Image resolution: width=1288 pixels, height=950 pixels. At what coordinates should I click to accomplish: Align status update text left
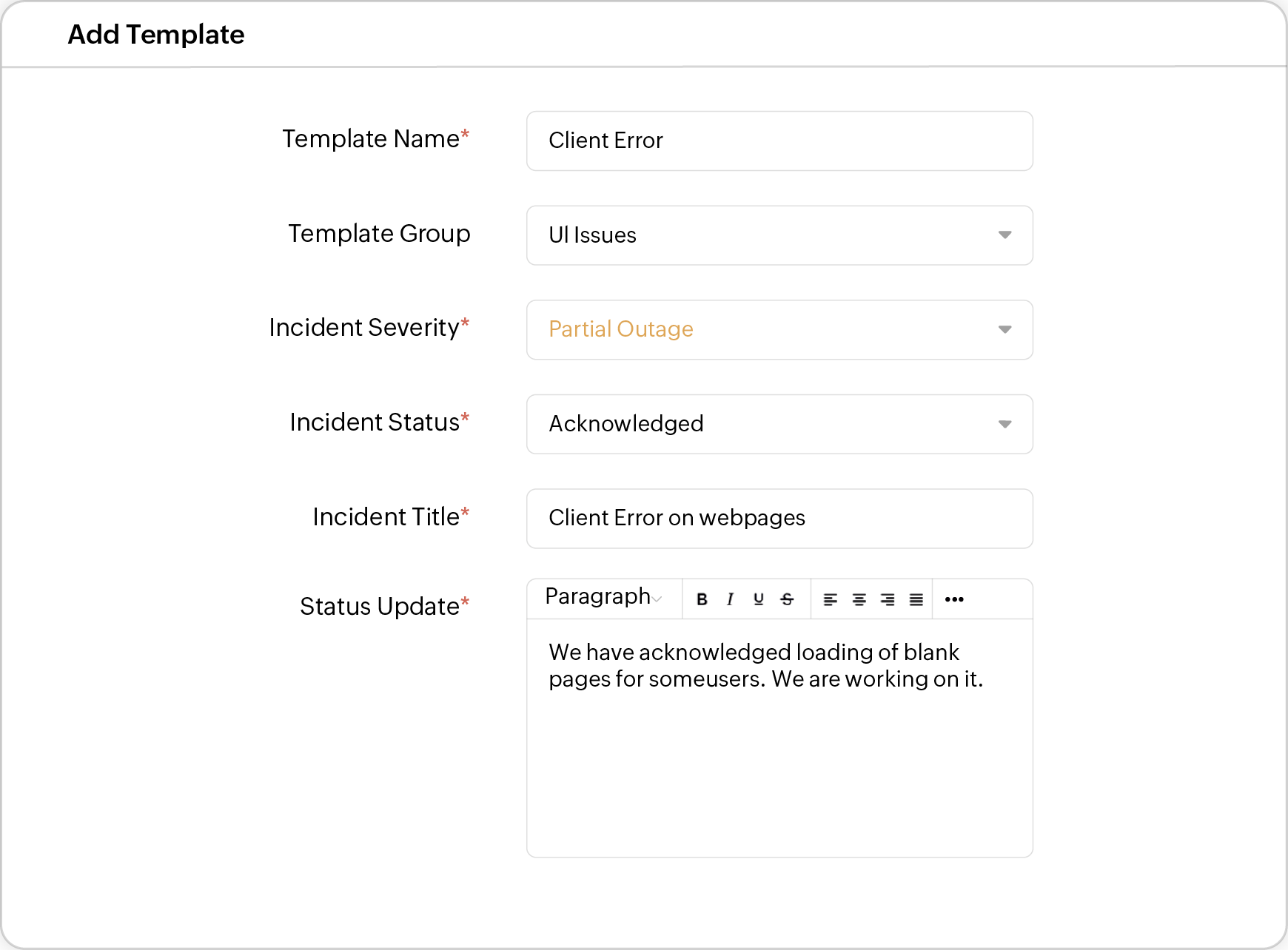click(x=831, y=599)
